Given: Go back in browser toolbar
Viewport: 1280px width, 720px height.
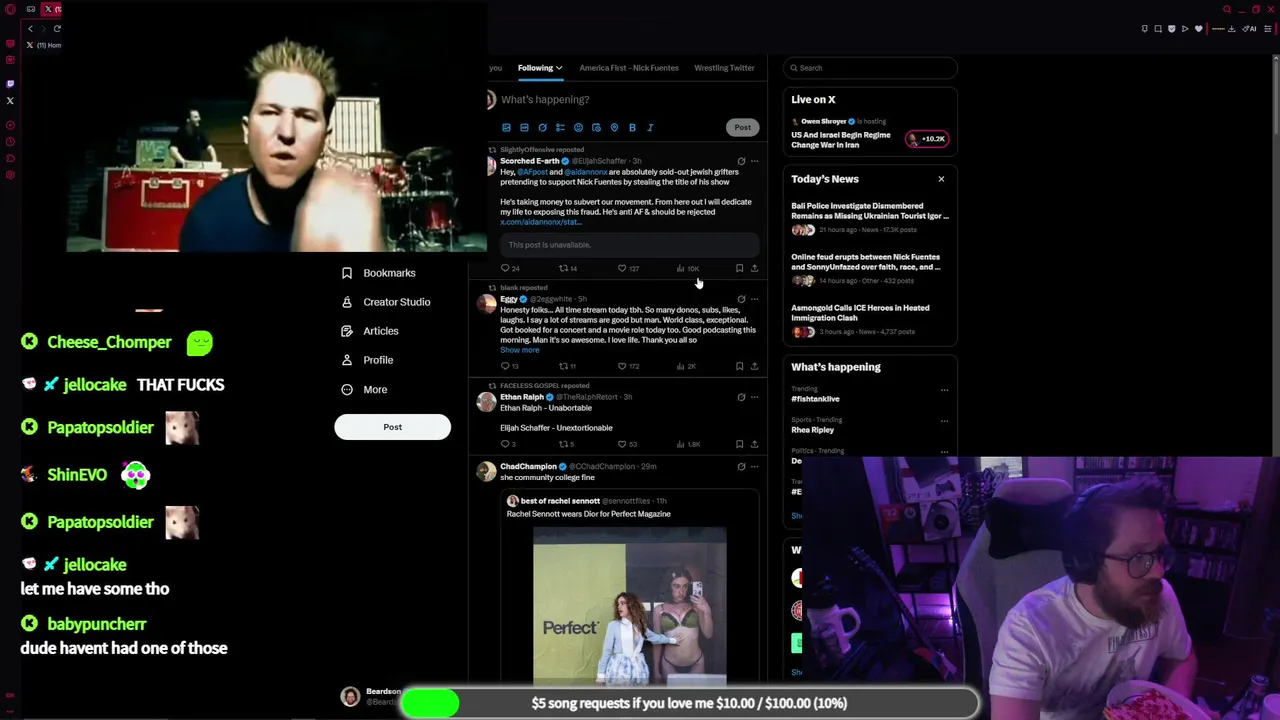Looking at the screenshot, I should (30, 29).
